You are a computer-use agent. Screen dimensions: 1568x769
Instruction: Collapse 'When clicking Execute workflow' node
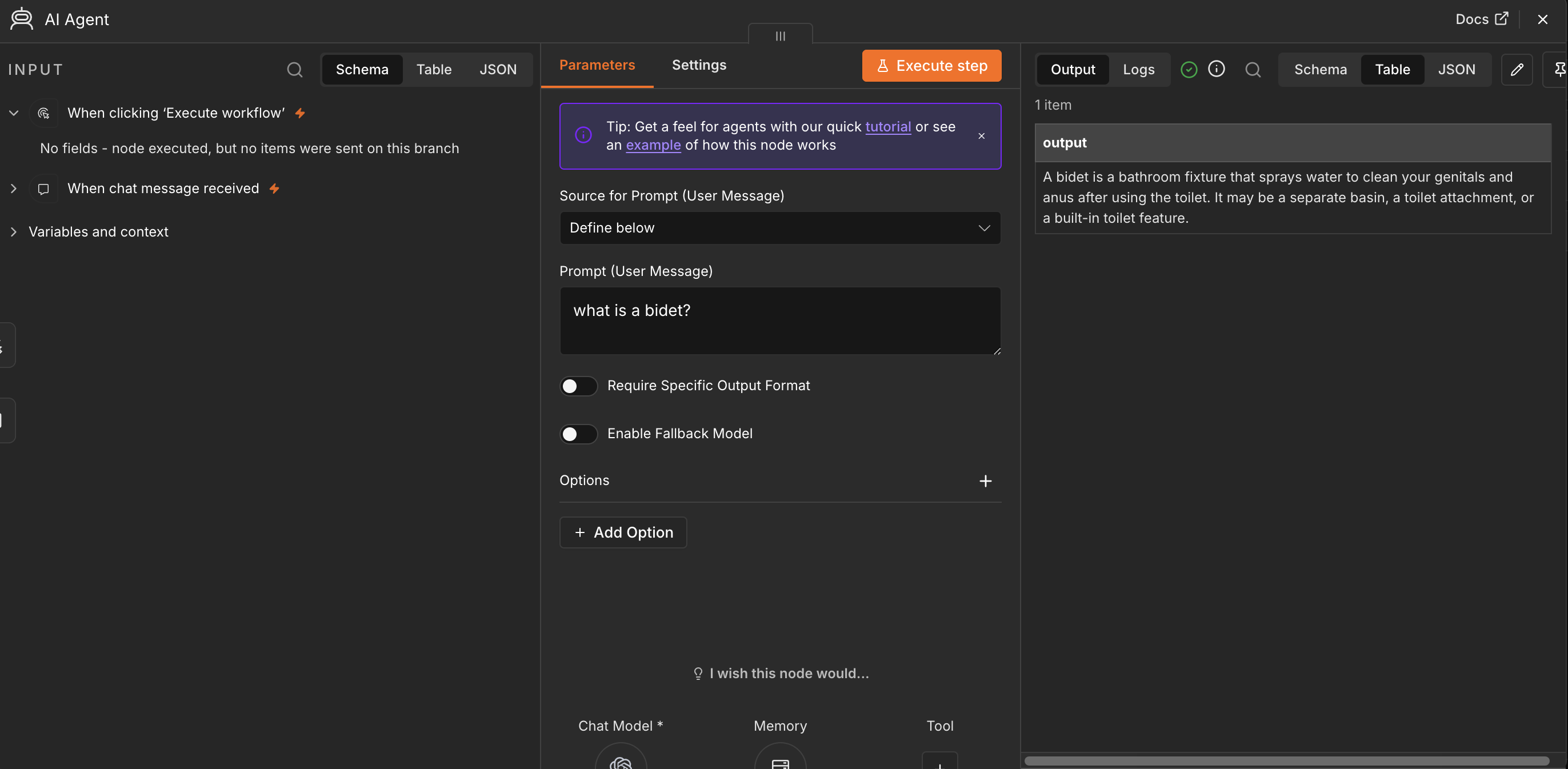pyautogui.click(x=14, y=113)
